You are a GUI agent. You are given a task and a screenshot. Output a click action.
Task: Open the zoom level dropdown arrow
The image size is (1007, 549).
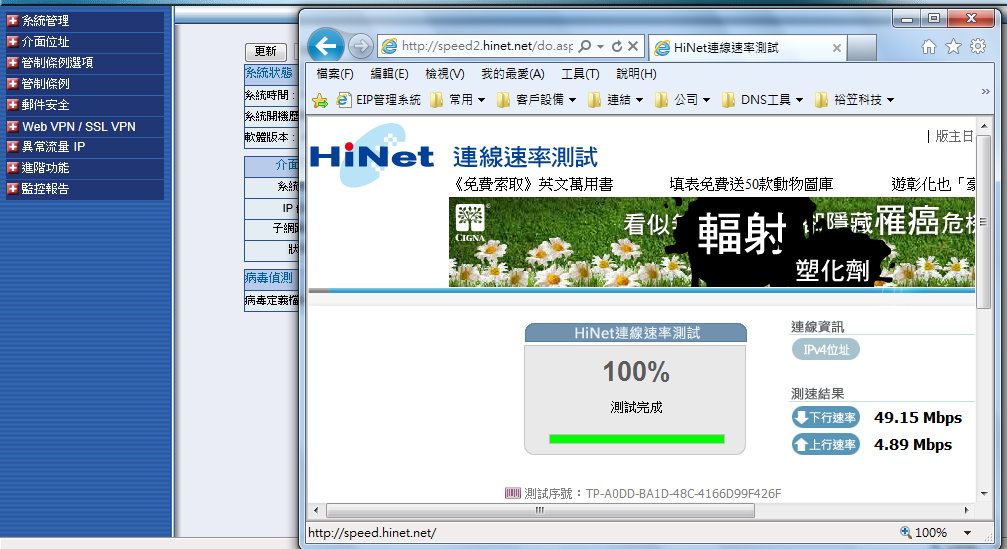967,533
